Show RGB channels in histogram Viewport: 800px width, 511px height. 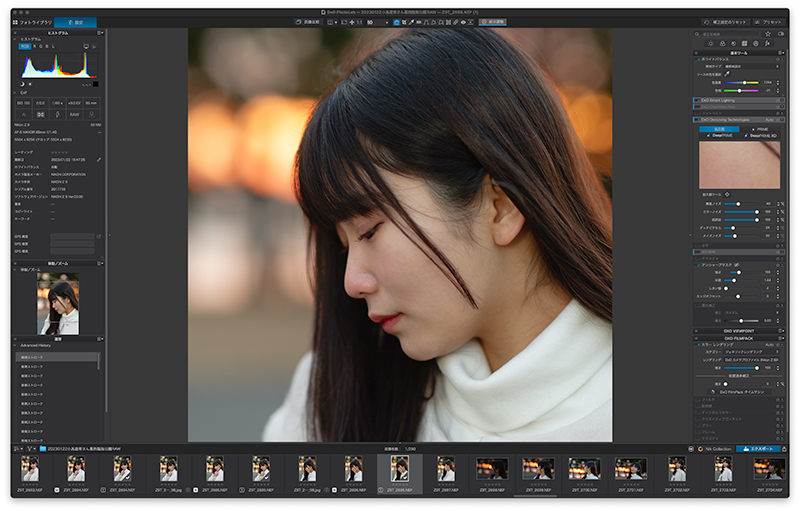24,46
